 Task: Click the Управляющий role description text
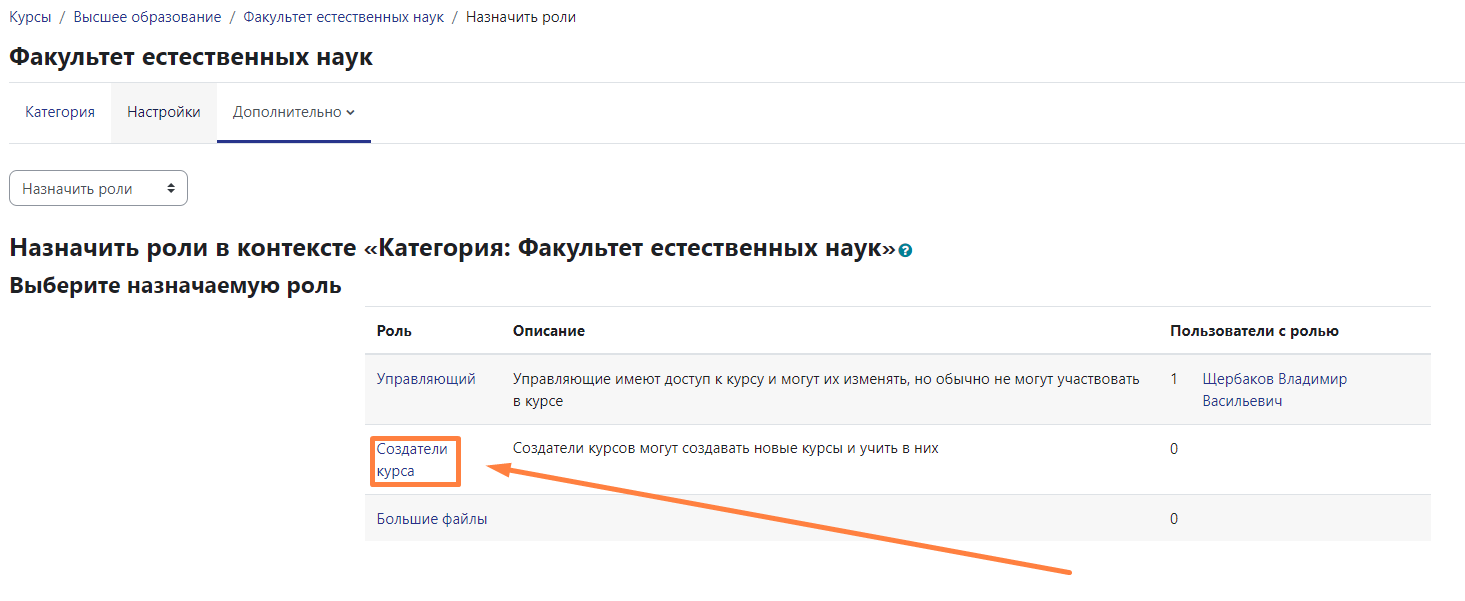point(825,390)
